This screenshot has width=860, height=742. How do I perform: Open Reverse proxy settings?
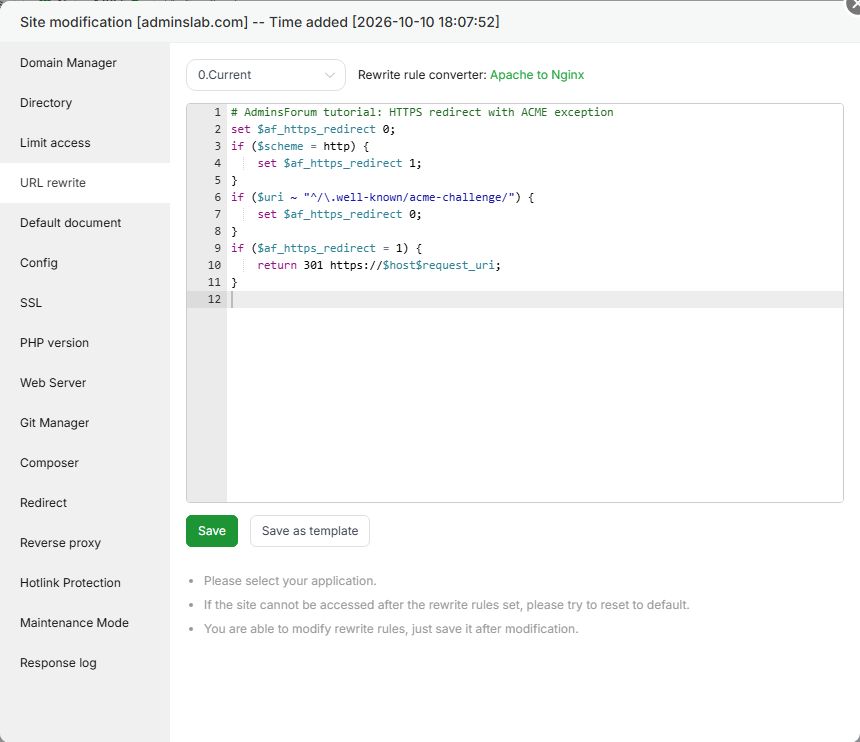60,543
